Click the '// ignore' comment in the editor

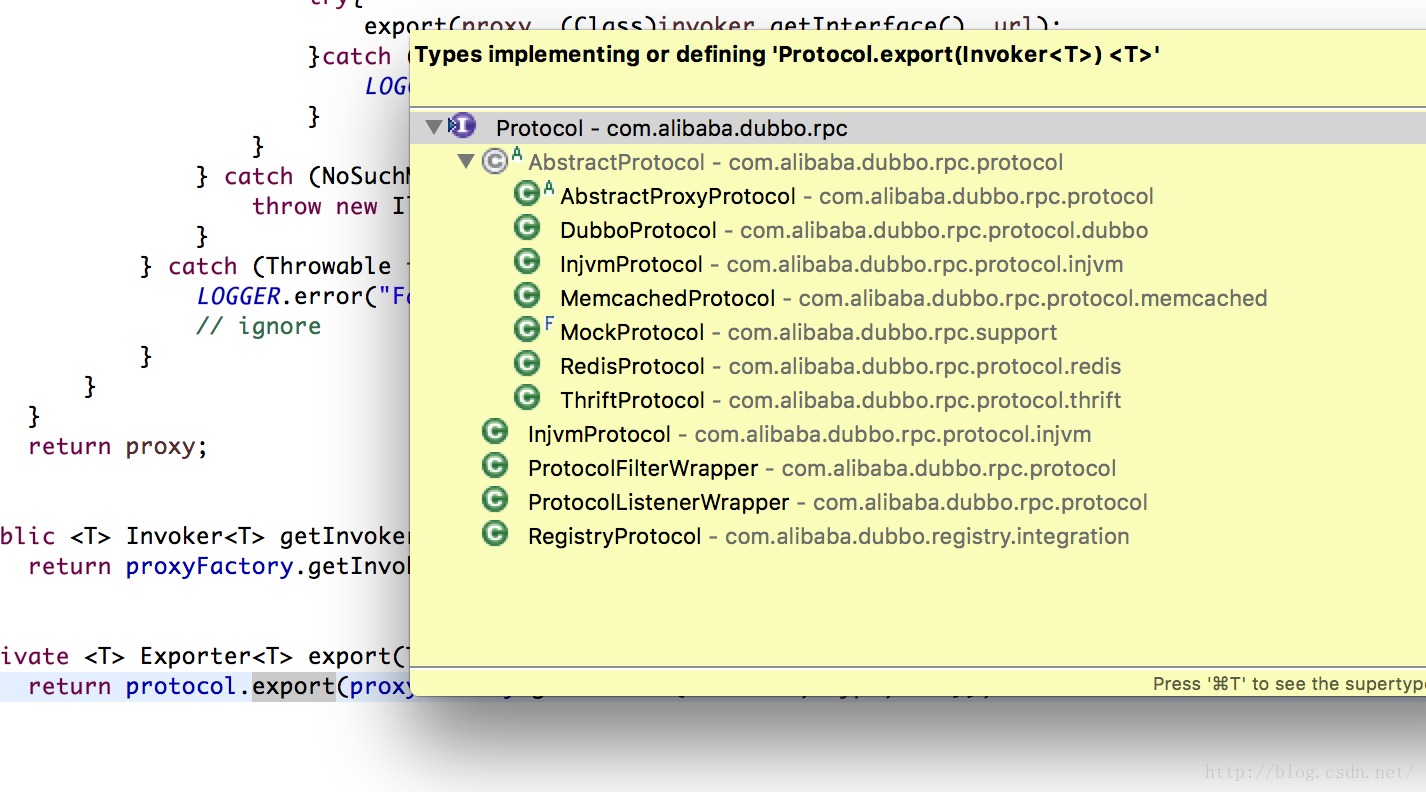259,326
